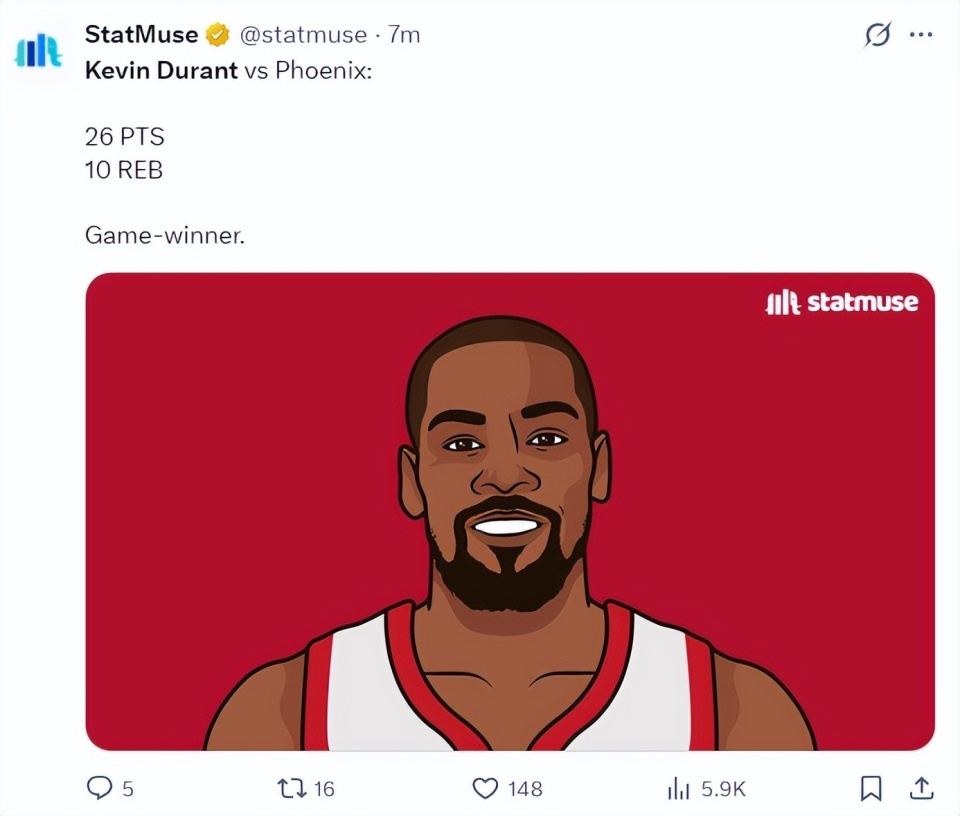Share the tweet via upload arrow icon
The width and height of the screenshot is (960, 816).
(x=921, y=789)
